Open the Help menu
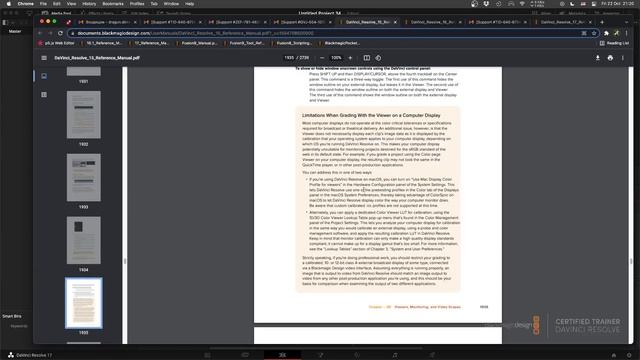 [189, 4]
